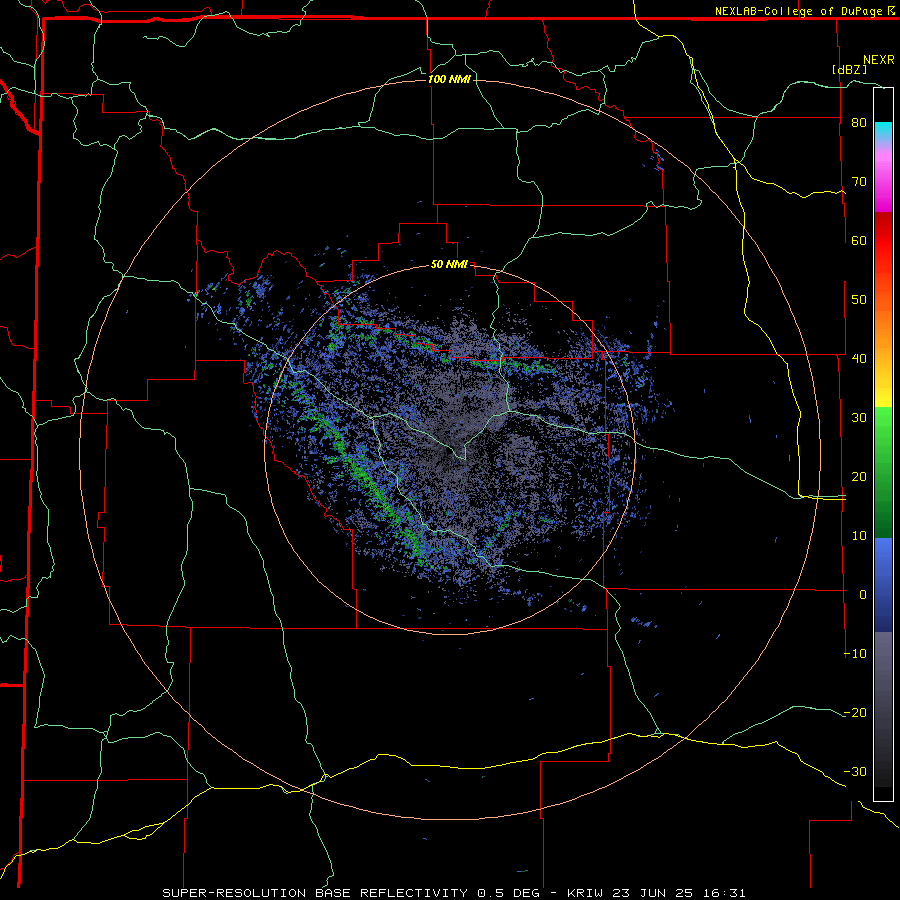This screenshot has width=900, height=900.
Task: Click the 10 value on the dBZ scale
Action: [x=859, y=536]
